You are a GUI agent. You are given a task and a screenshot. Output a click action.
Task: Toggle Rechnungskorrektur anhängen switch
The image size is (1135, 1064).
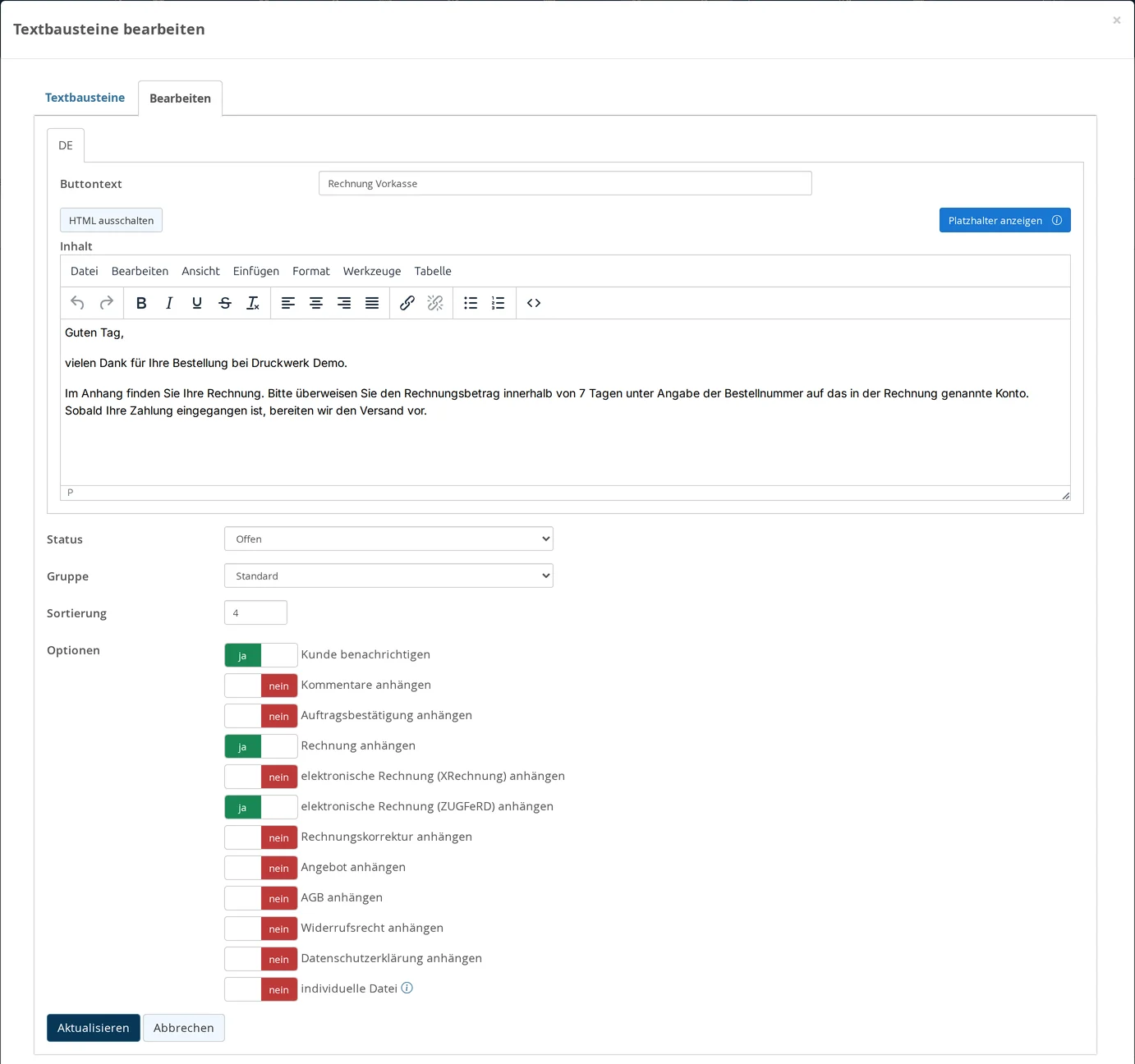[261, 837]
